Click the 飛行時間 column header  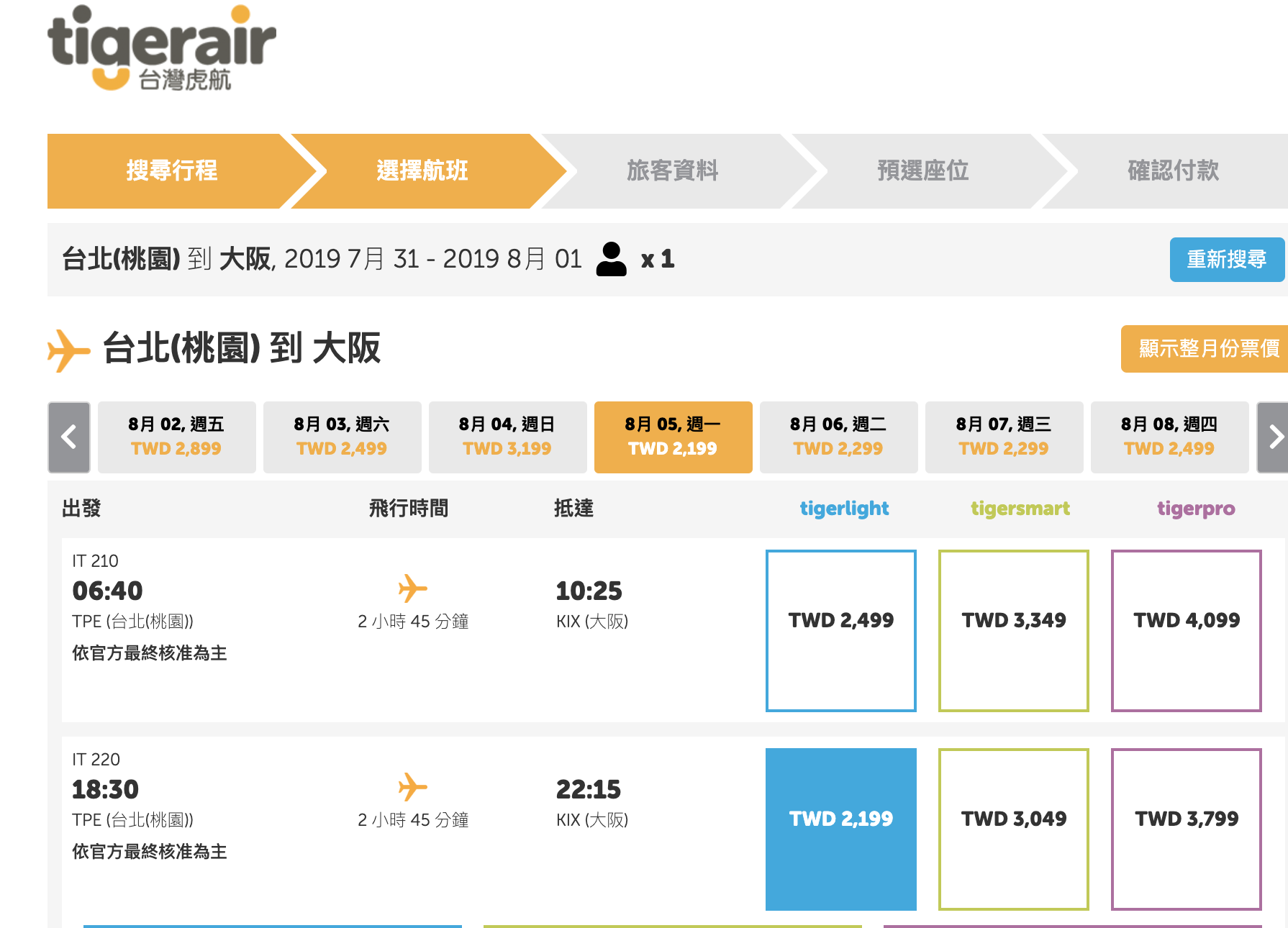point(409,509)
